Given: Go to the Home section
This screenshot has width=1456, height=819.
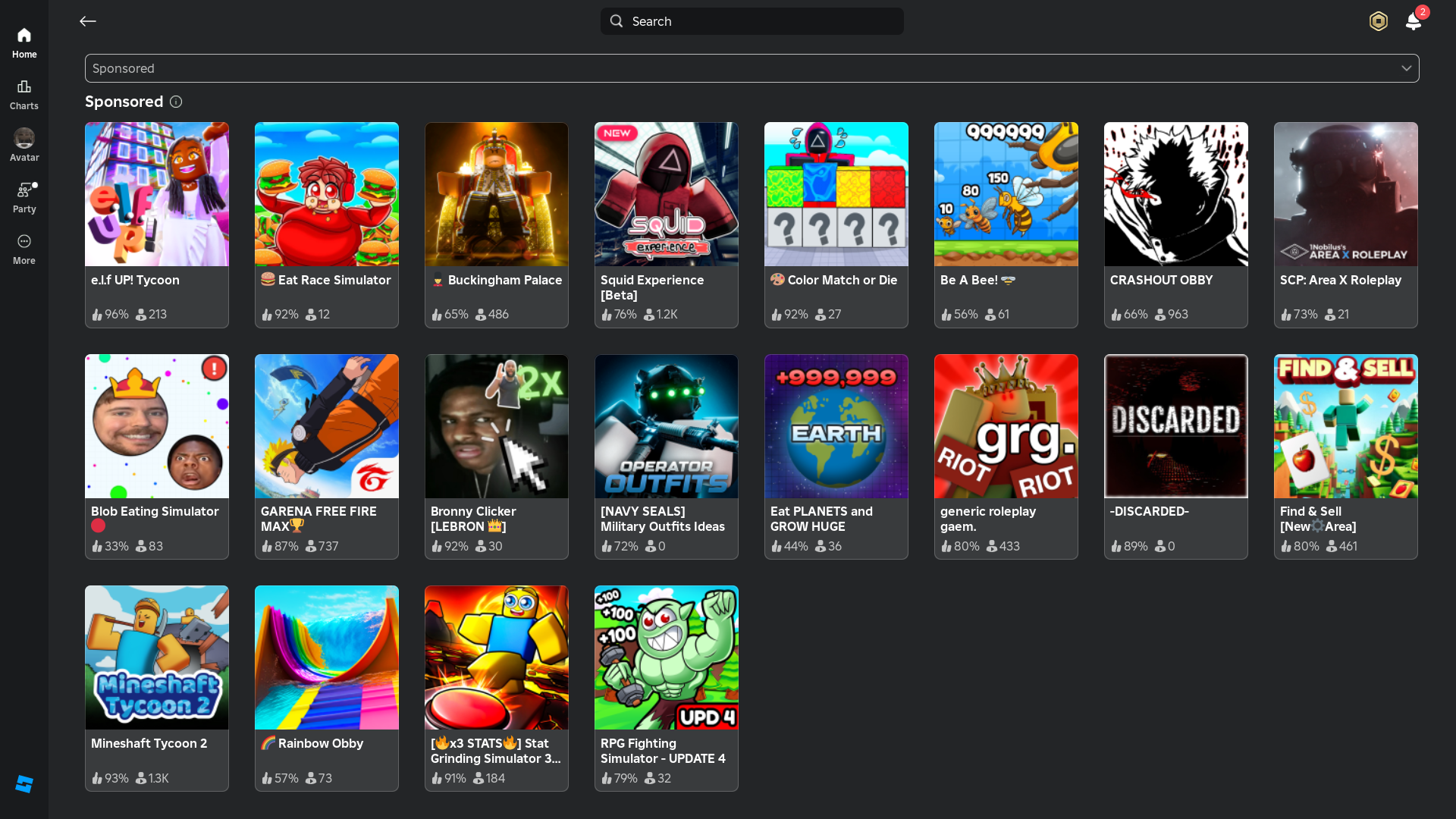Looking at the screenshot, I should 24,43.
